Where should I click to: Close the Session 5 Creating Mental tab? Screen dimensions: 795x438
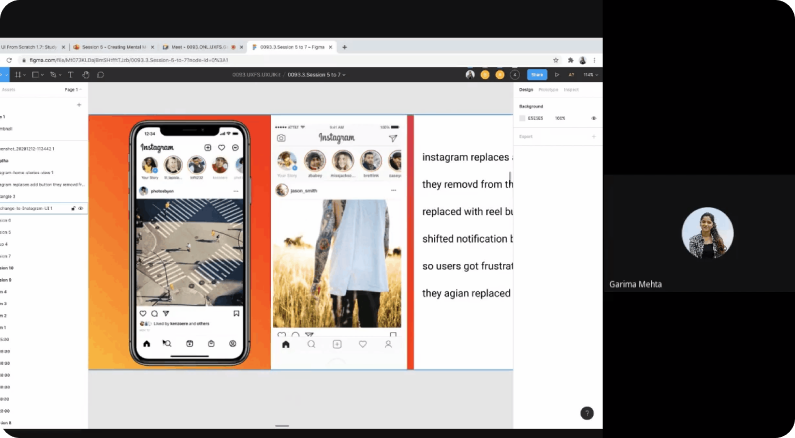154,47
